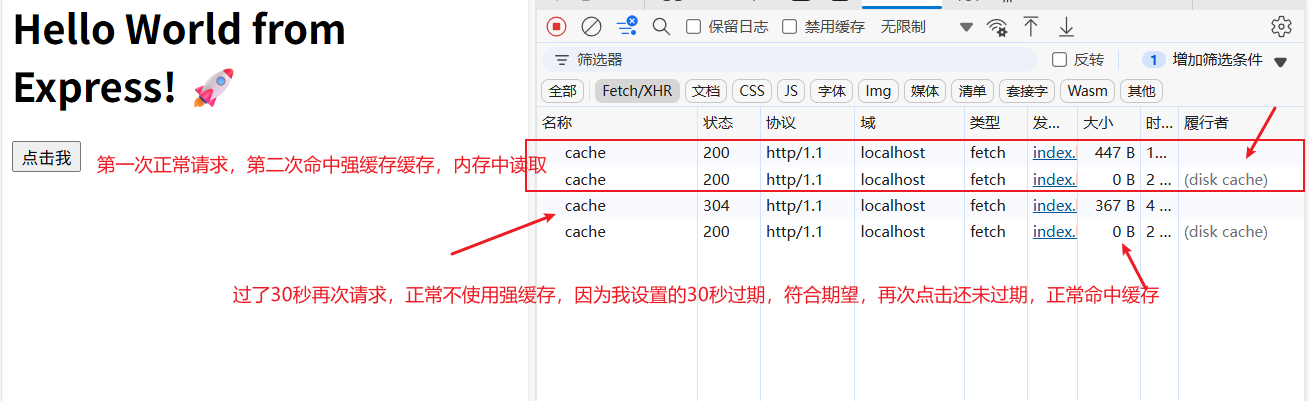Open the 无限制 throttling dropdown
This screenshot has height=401, width=1309.
[x=925, y=27]
